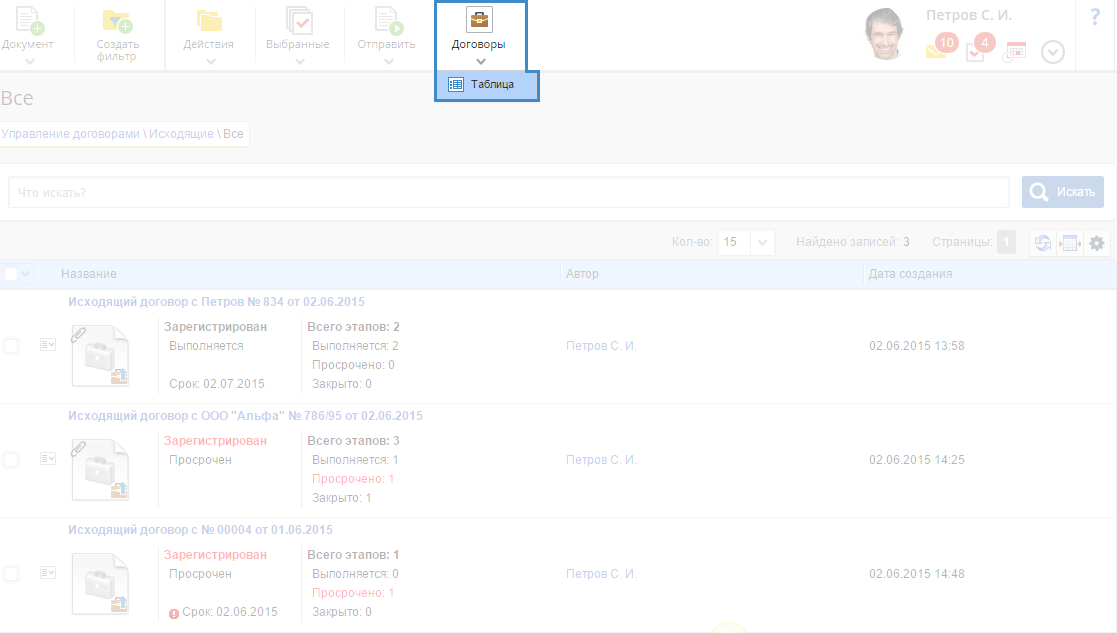The height and width of the screenshot is (633, 1117).
Task: Open row menu icon for № 00004 contract
Action: (48, 572)
